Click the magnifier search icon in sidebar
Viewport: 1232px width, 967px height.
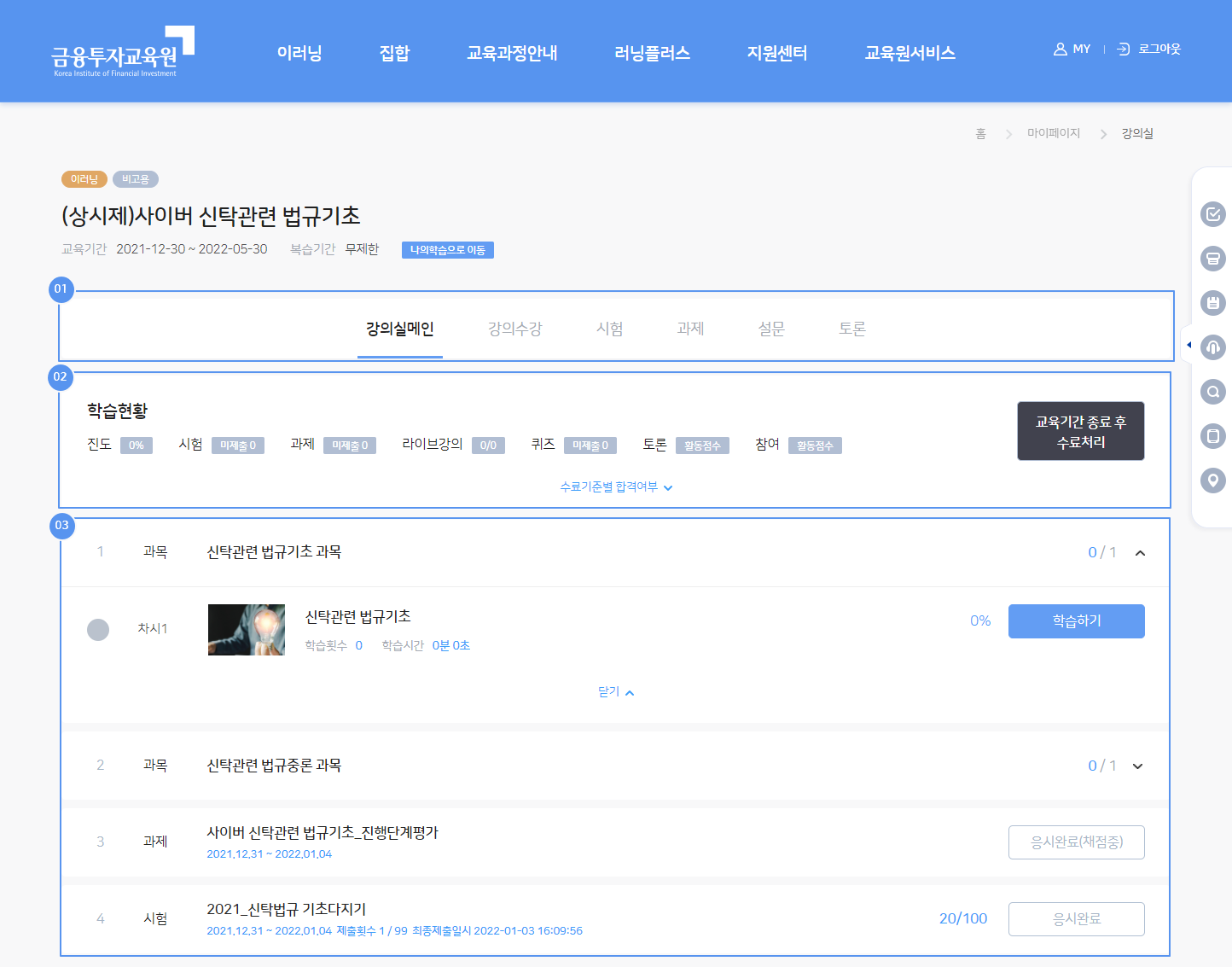click(x=1212, y=392)
